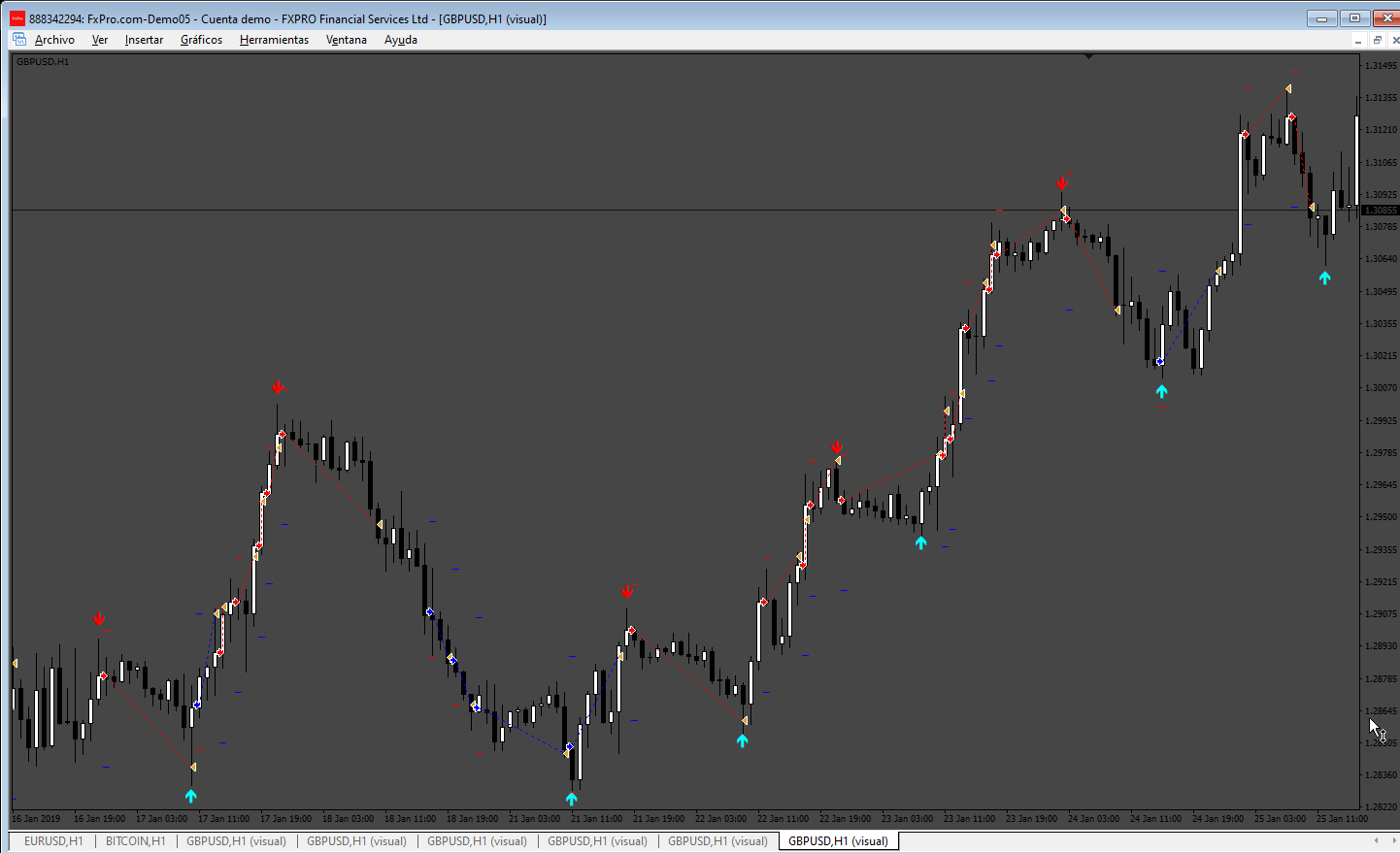This screenshot has width=1400, height=853.
Task: Click time axis label 23 Jan 11:00
Action: 969,819
